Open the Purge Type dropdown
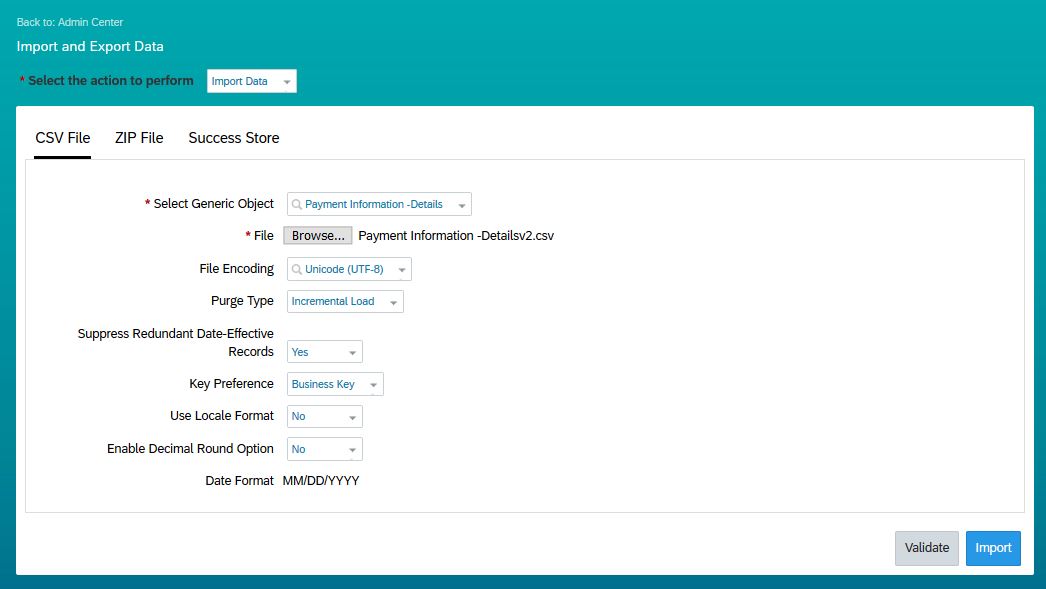 [346, 302]
